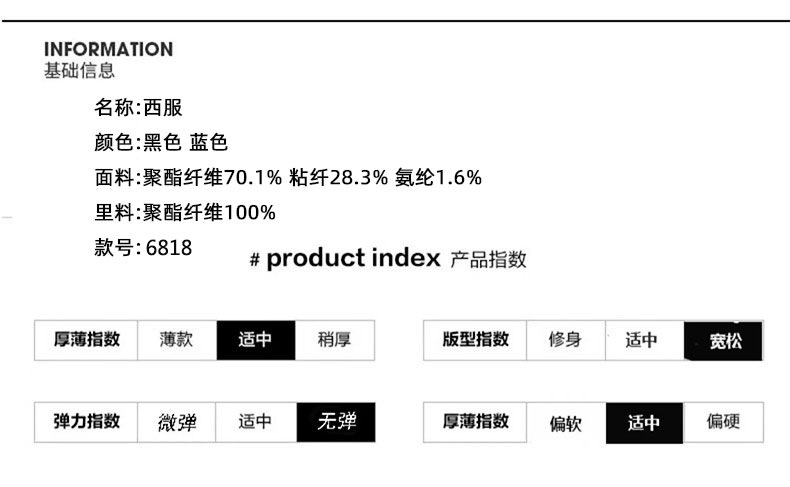Choose the 偏硬 softness option

click(723, 422)
